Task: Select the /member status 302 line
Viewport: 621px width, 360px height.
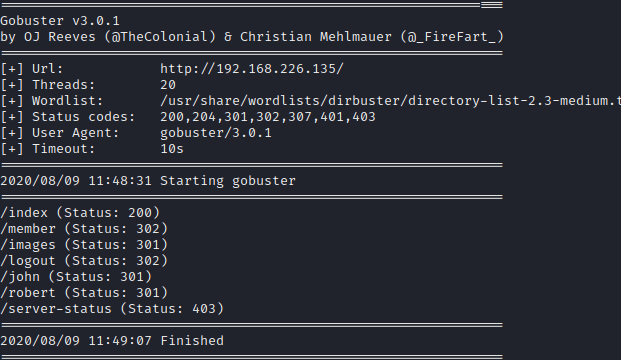Action: click(84, 229)
